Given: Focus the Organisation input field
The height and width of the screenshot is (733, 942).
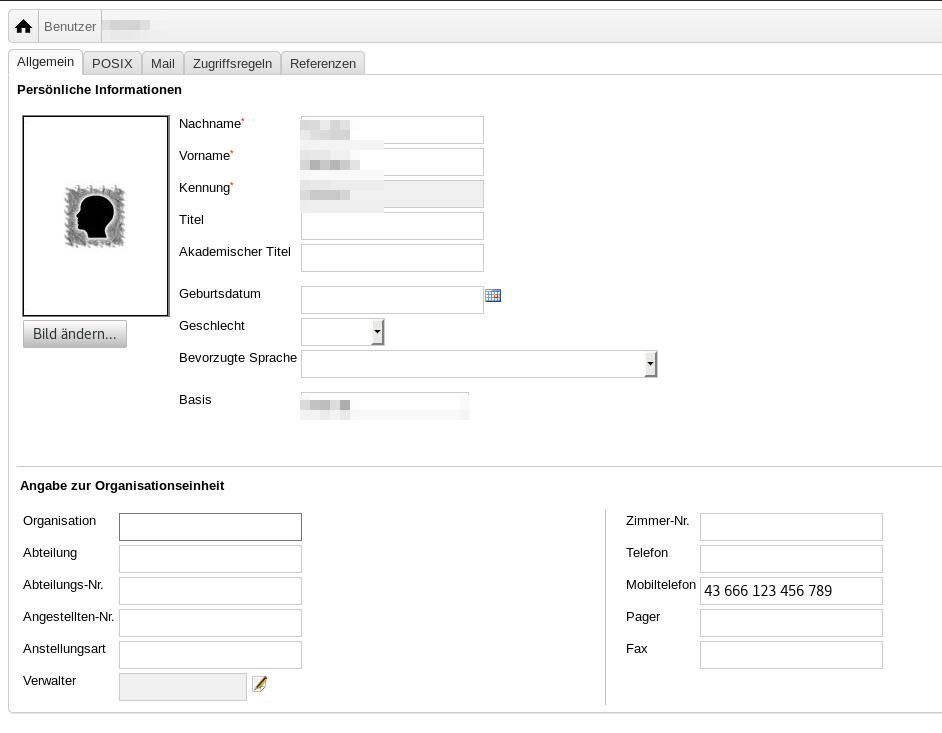Looking at the screenshot, I should [x=210, y=527].
